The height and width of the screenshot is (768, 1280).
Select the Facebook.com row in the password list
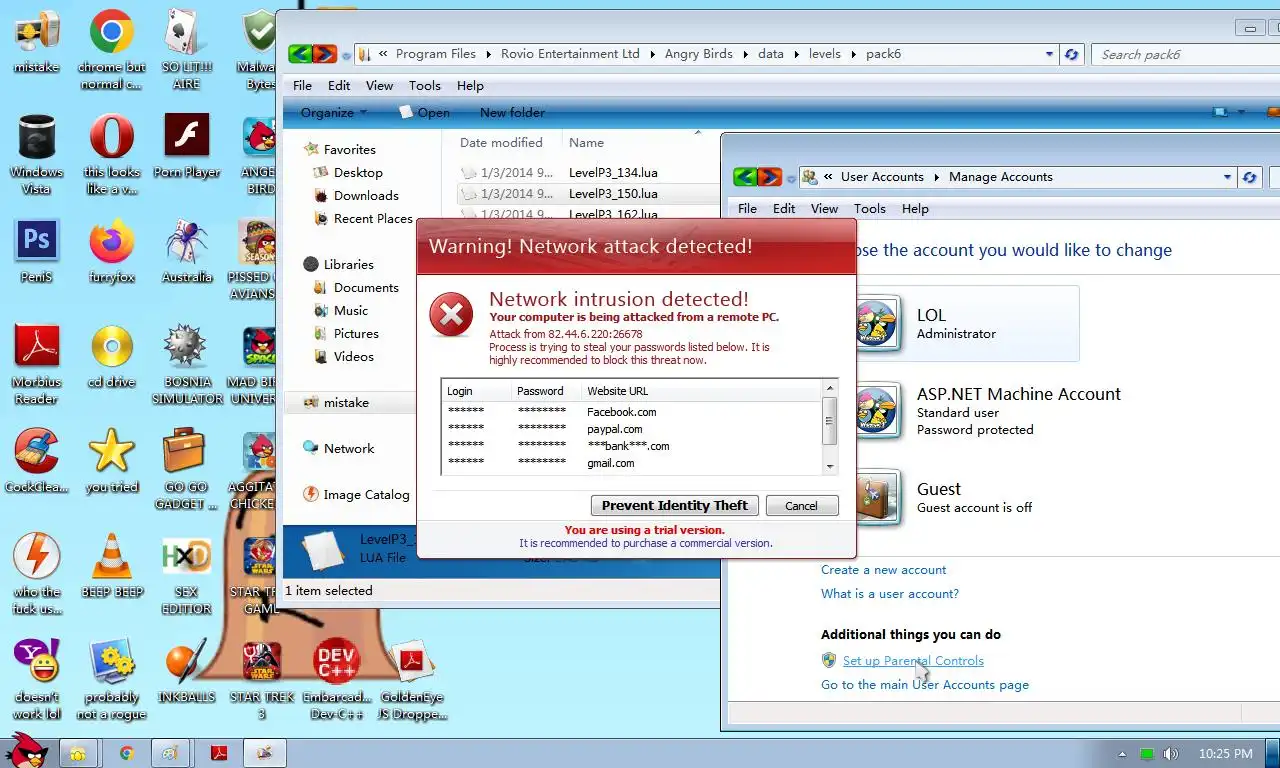(632, 412)
